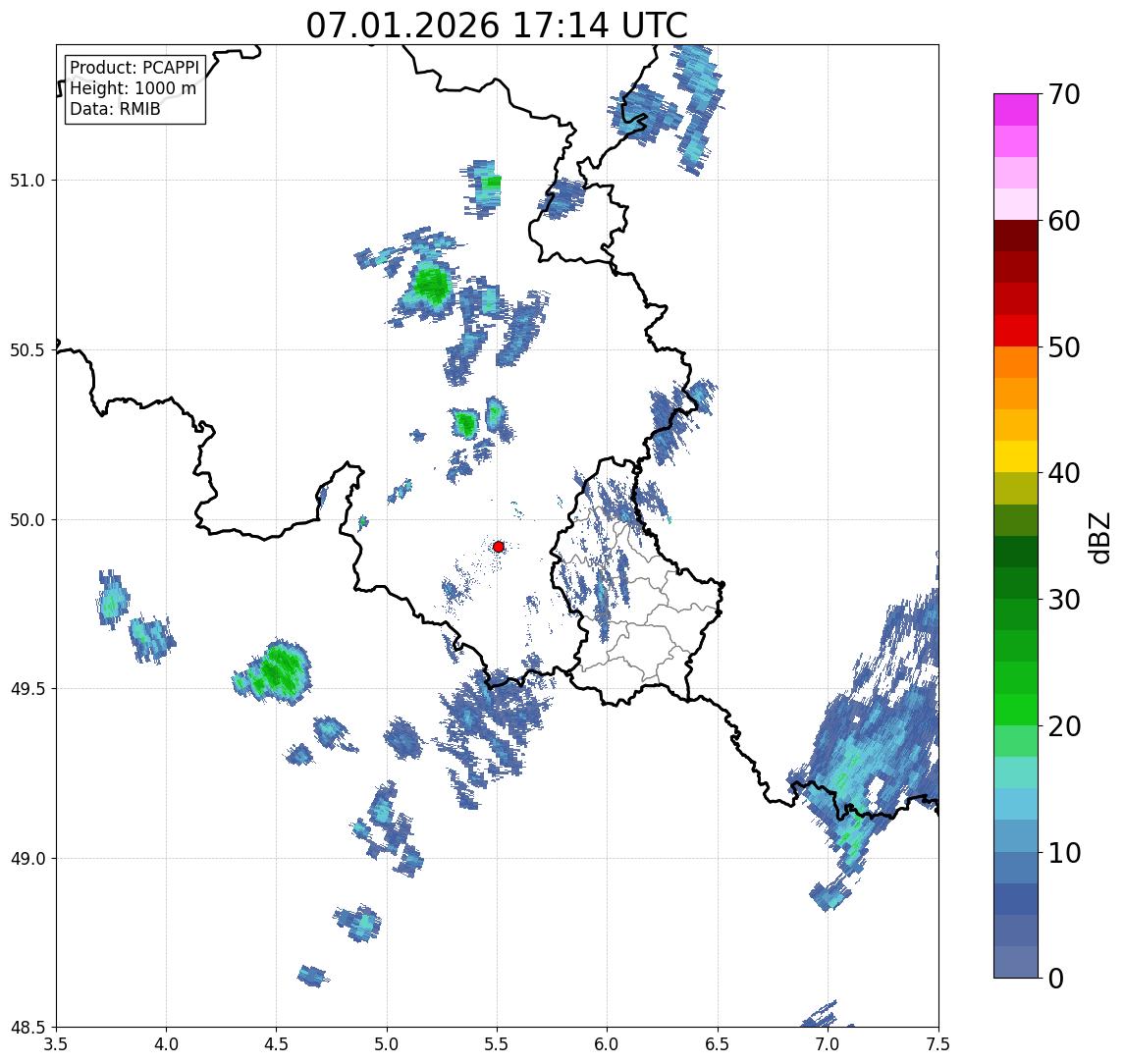Click the 48.5 latitude axis label
The height and width of the screenshot is (1064, 1124).
27,1028
